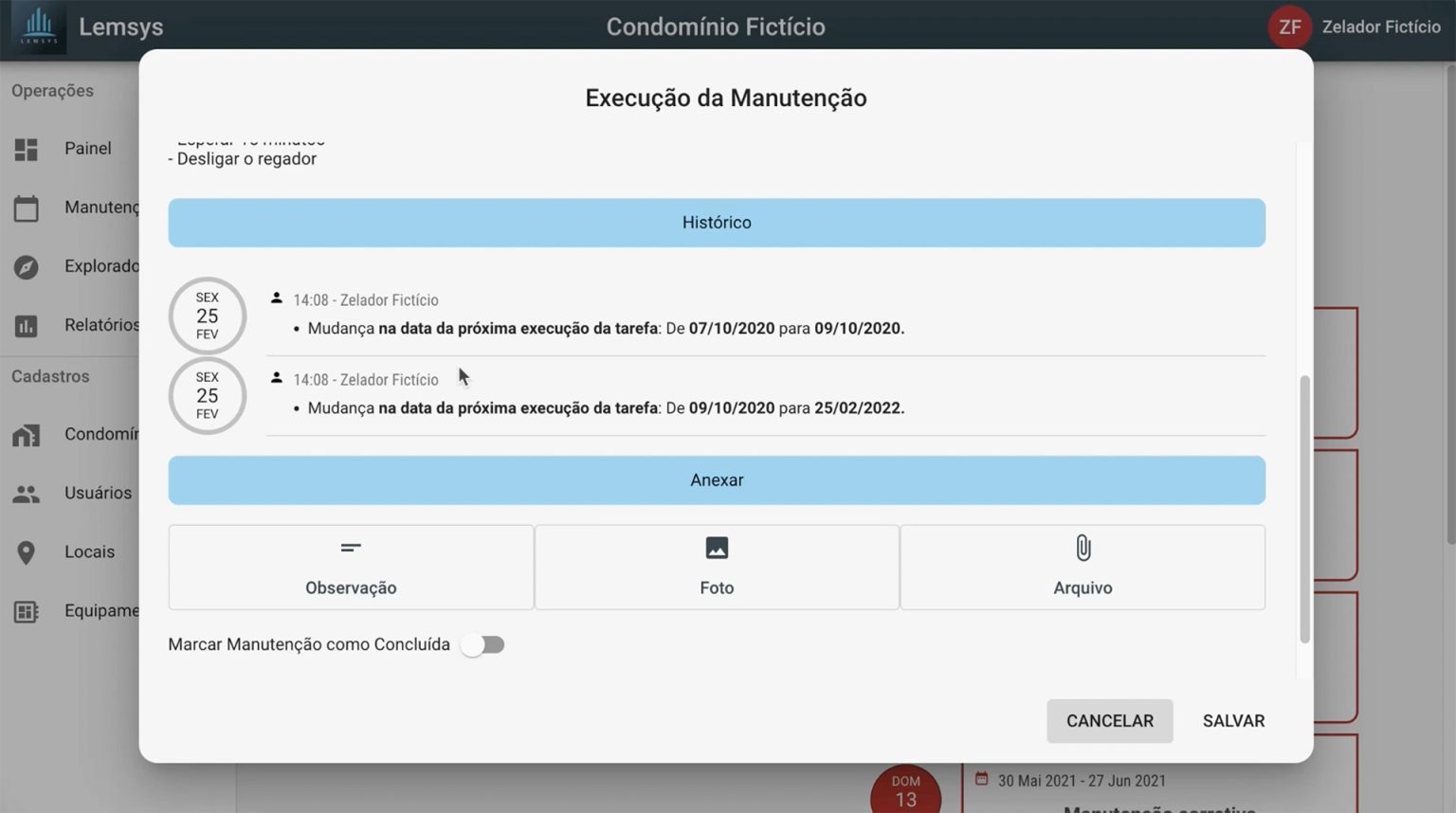Toggle Marcar Manutenção como Concluída switch
The width and height of the screenshot is (1456, 813).
482,644
